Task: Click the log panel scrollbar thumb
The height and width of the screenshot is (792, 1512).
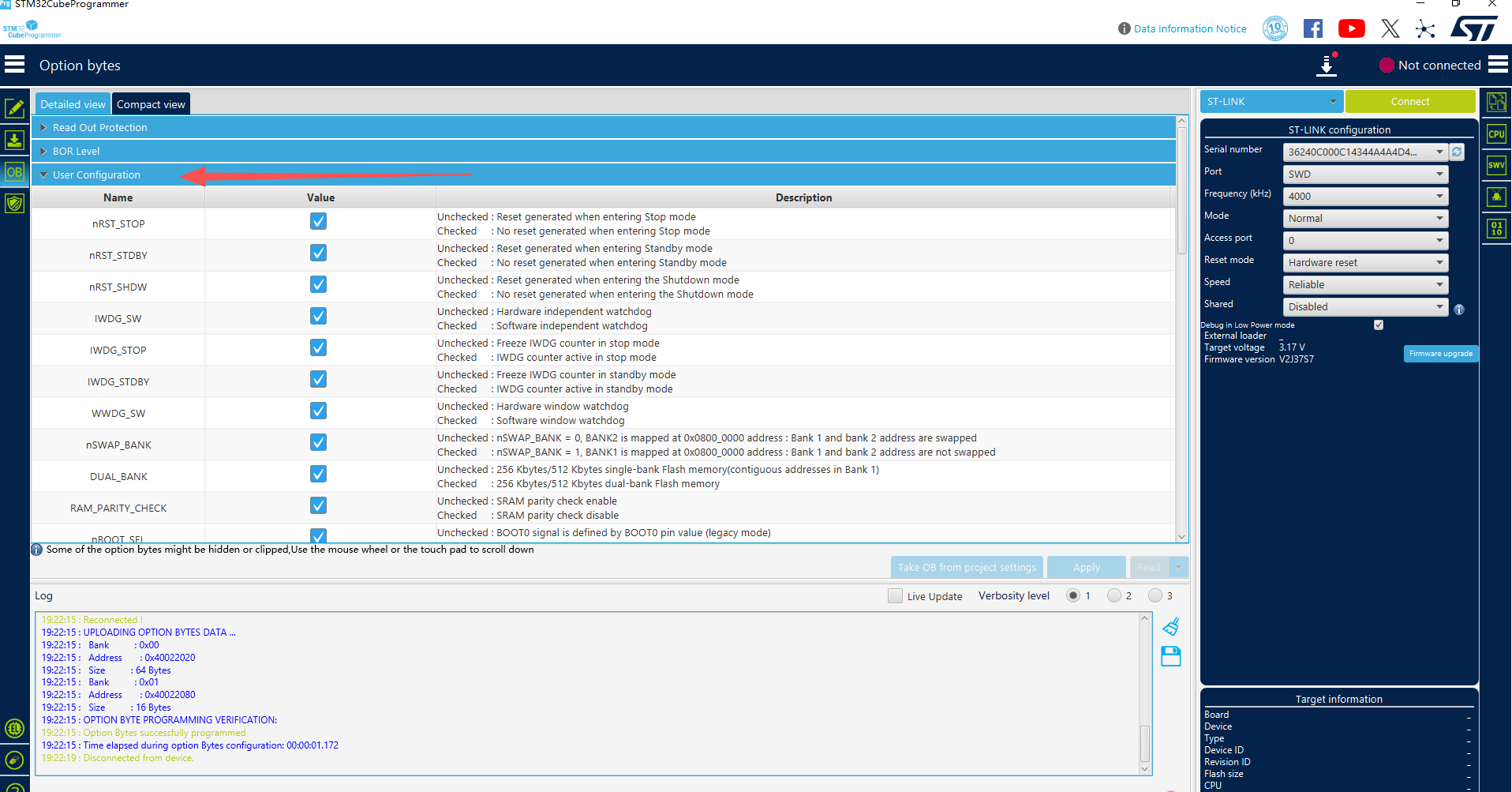Action: point(1145,743)
